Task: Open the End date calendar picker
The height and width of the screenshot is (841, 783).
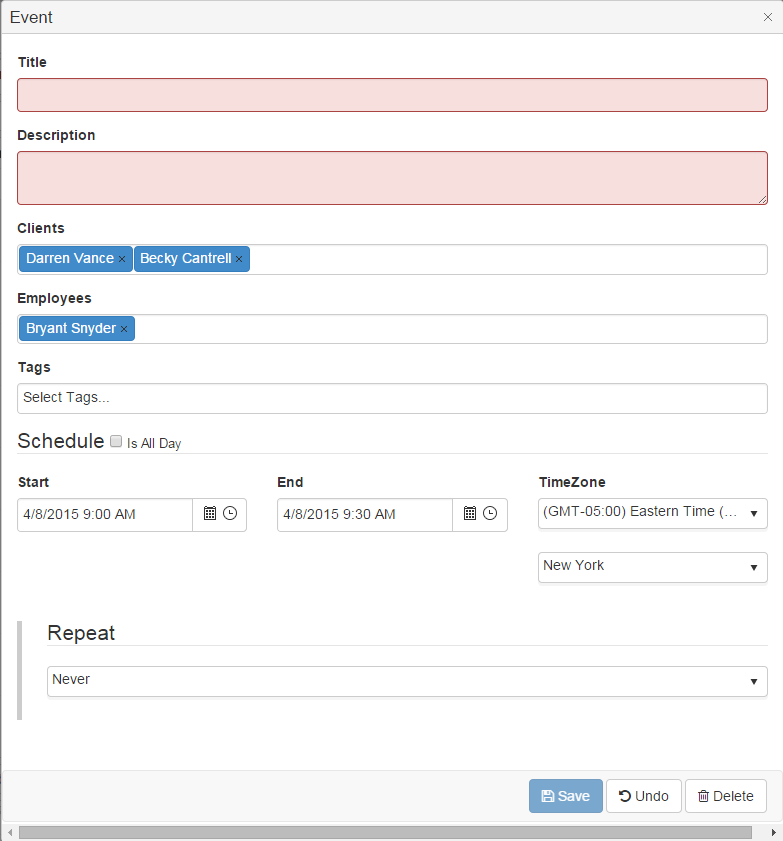Action: click(470, 514)
